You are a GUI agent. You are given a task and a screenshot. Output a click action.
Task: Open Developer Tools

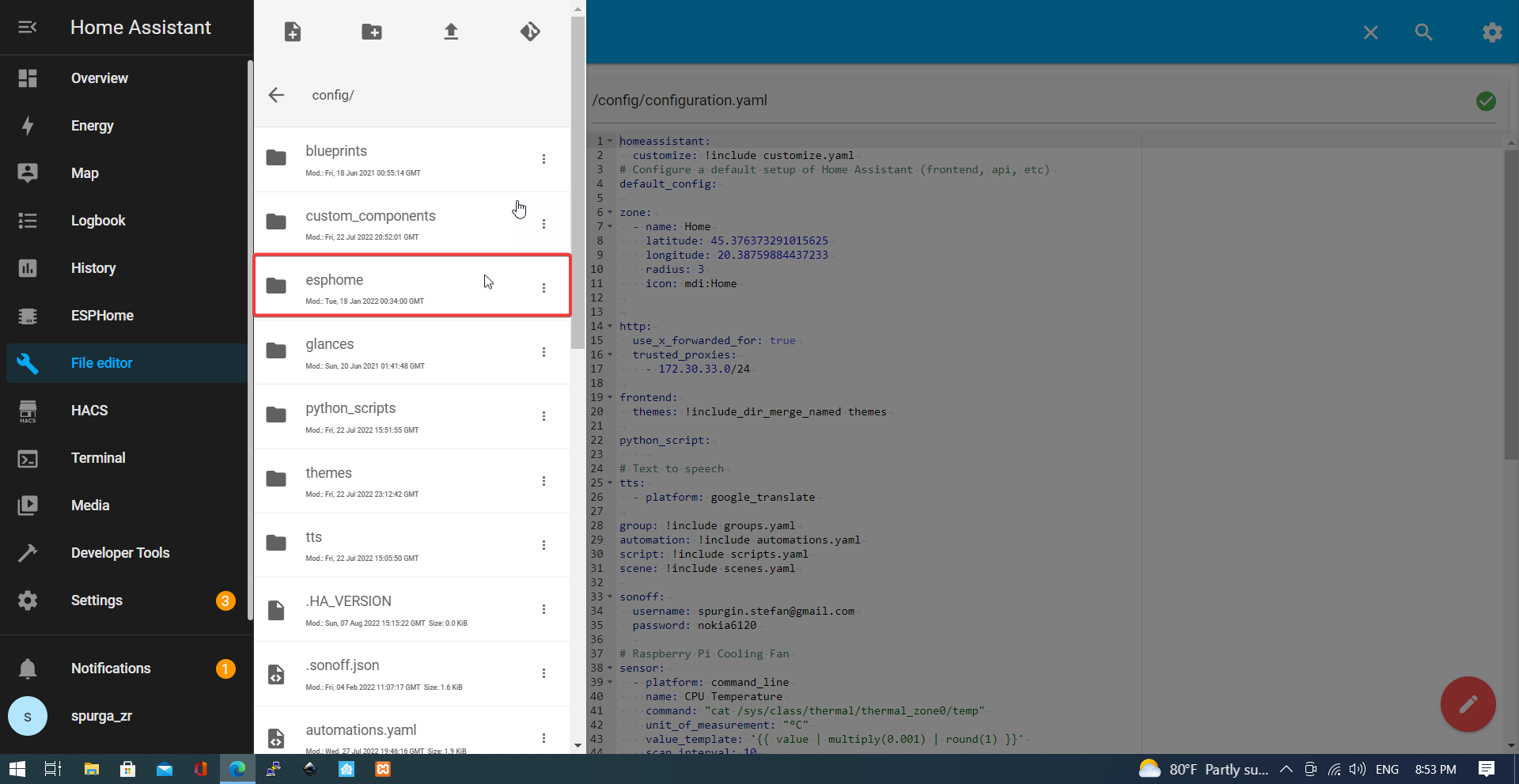point(127,553)
